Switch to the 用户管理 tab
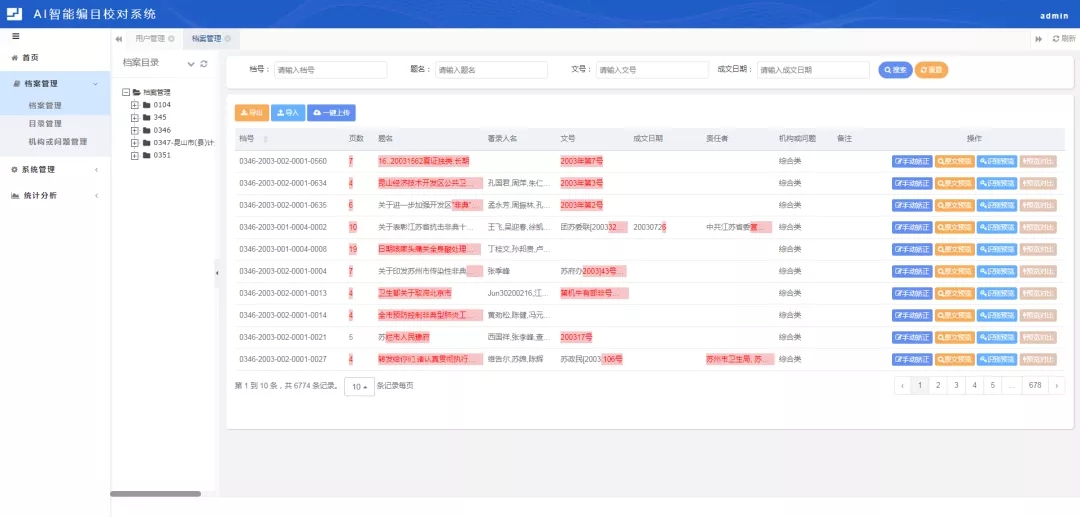The image size is (1080, 517). coord(149,38)
